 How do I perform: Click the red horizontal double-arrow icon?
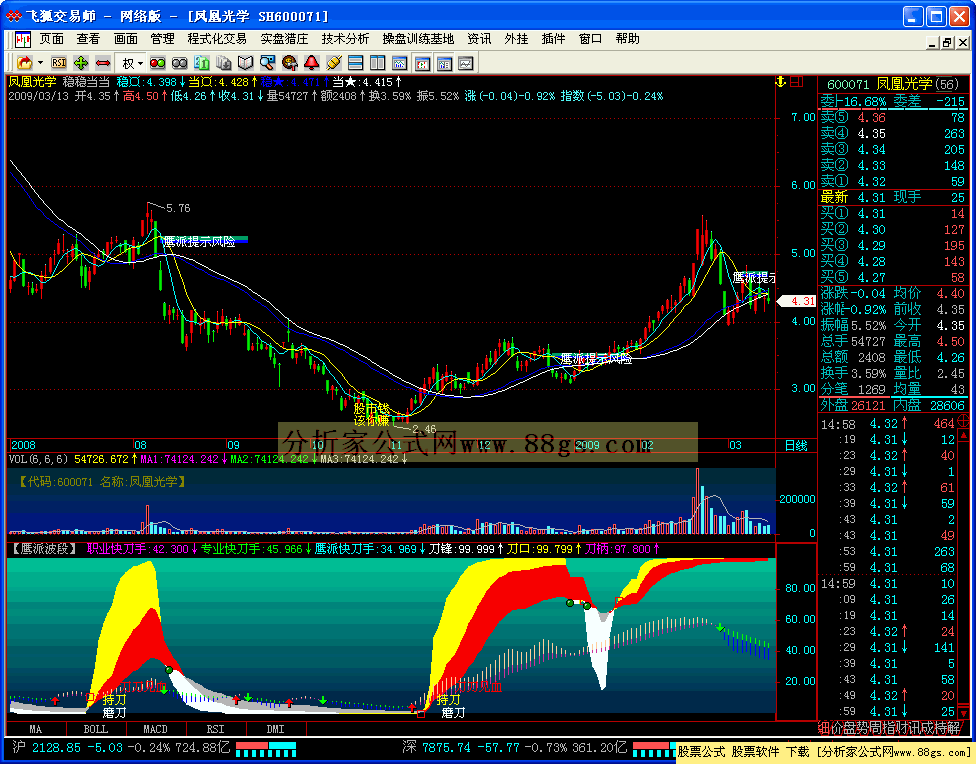(103, 62)
